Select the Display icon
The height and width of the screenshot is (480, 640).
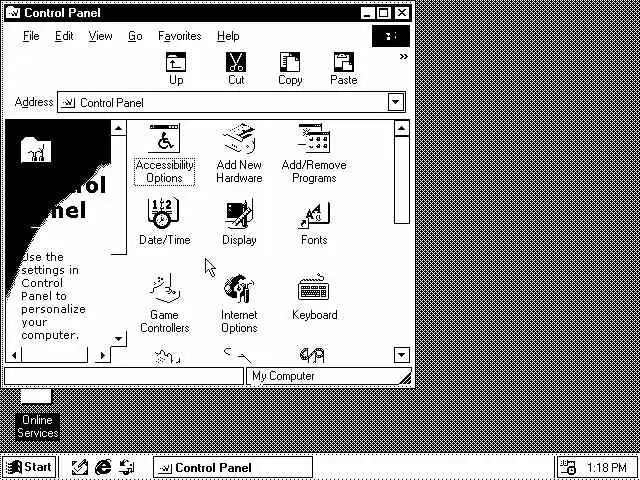click(239, 222)
